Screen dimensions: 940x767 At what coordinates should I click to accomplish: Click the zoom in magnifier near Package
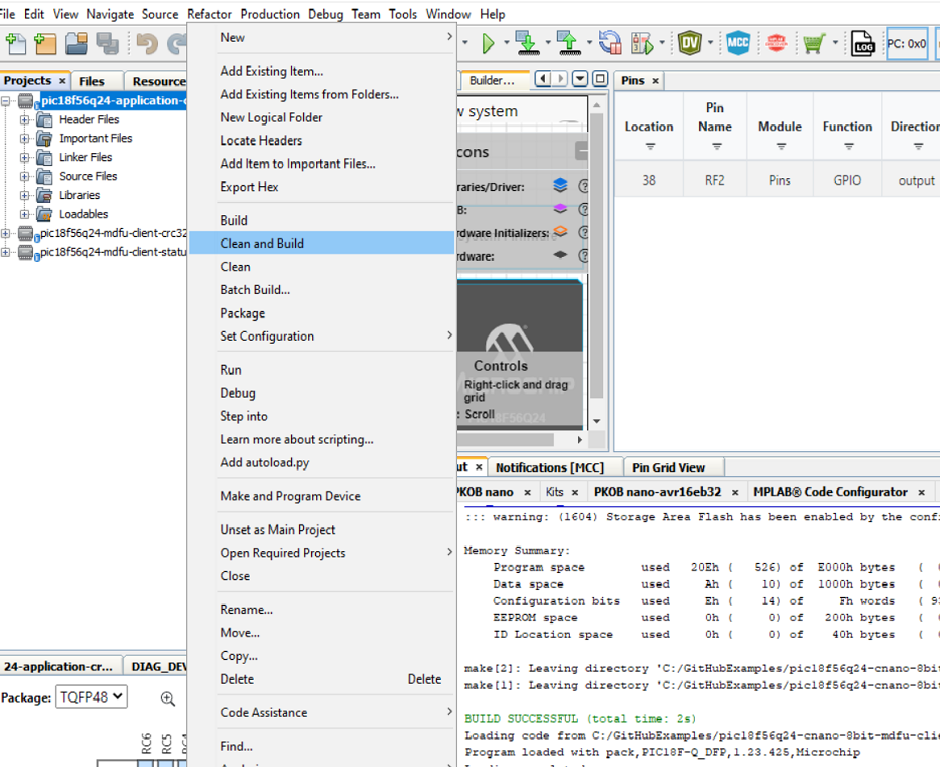[168, 698]
